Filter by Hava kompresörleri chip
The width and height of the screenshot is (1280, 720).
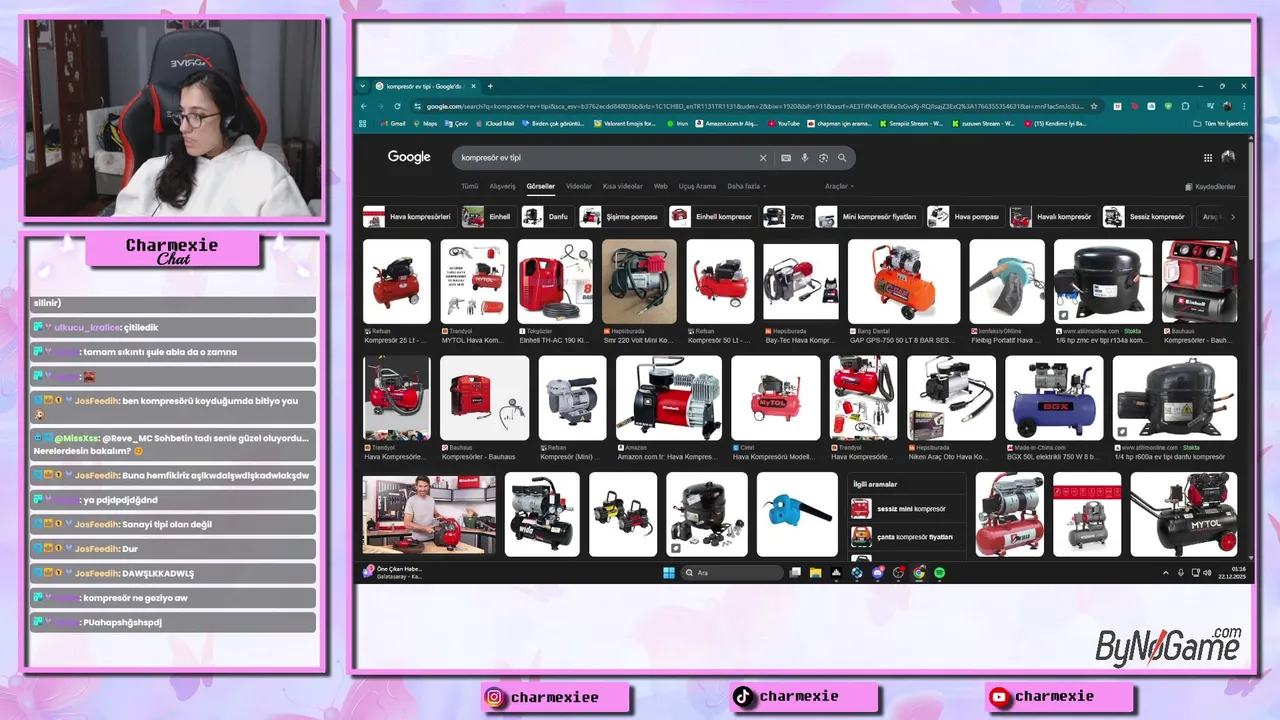[408, 217]
